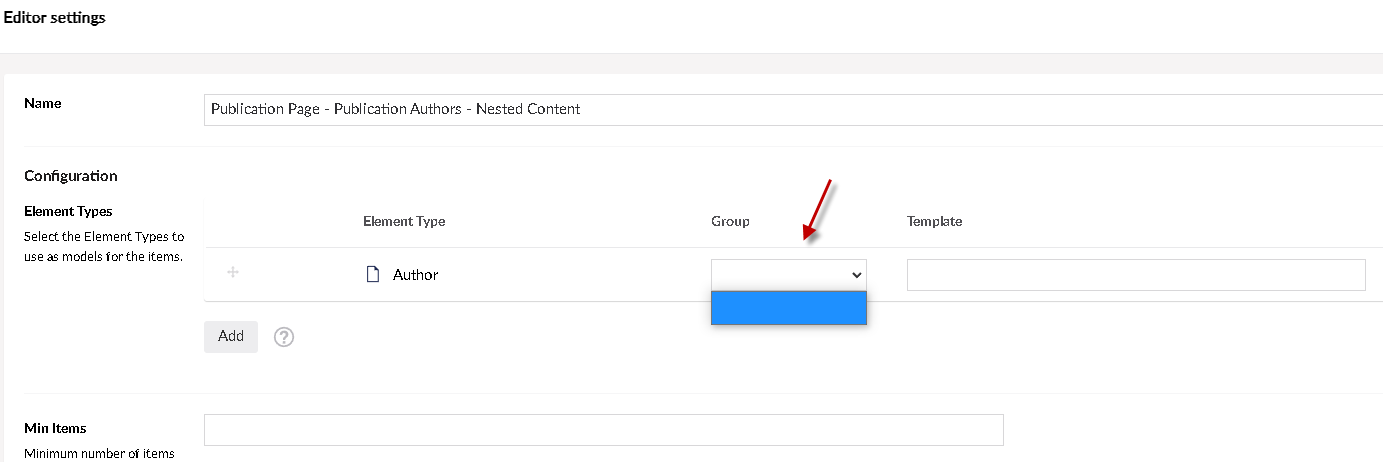The image size is (1383, 462).
Task: Open the Group dropdown for Author
Action: click(788, 275)
